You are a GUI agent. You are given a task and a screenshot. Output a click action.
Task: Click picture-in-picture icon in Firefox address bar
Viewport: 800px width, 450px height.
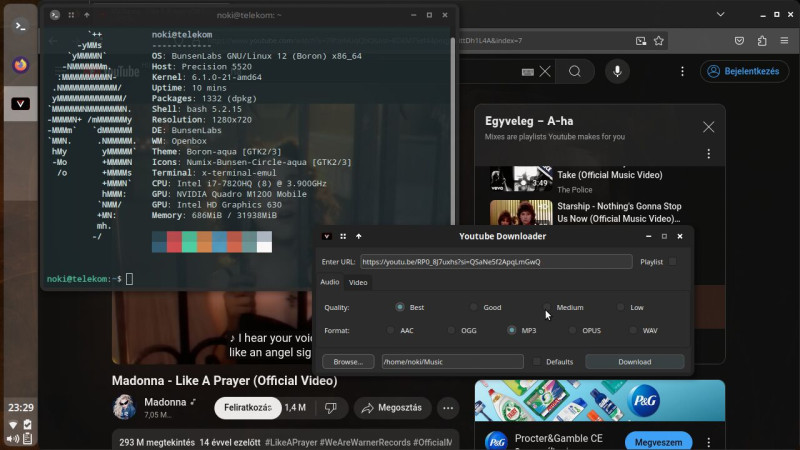641,41
